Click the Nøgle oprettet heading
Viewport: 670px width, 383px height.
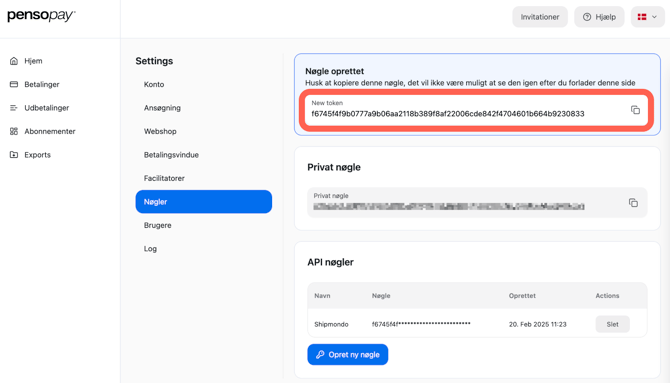335,71
